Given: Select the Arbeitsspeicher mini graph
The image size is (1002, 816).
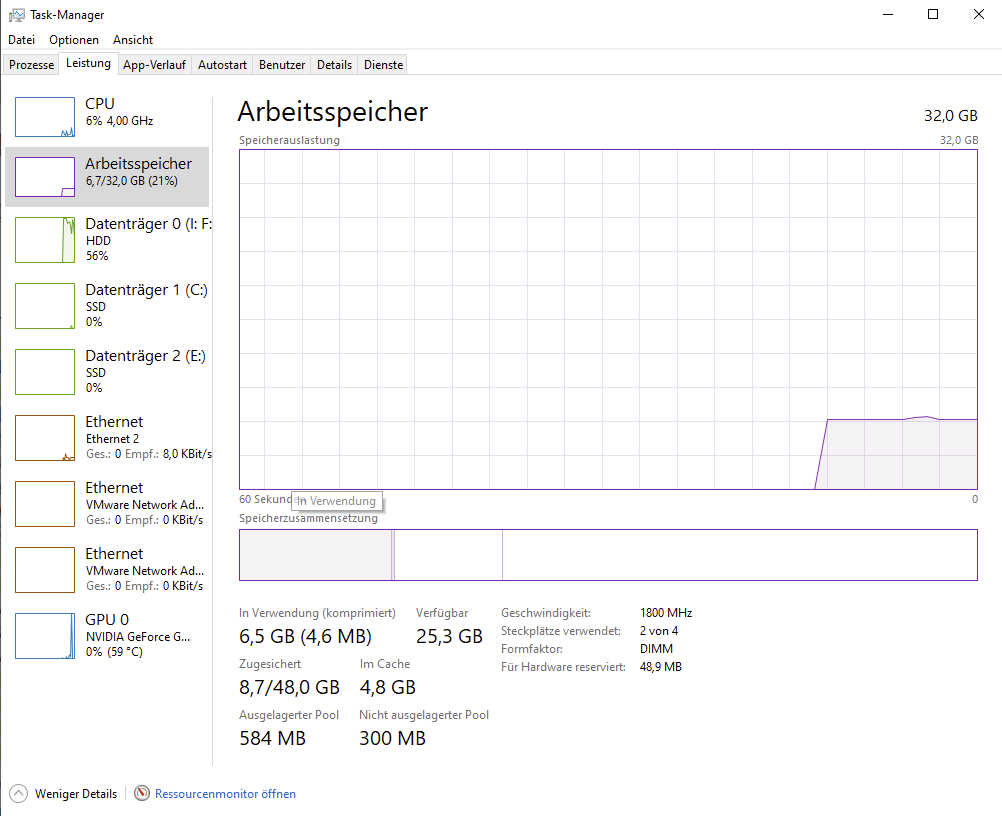Looking at the screenshot, I should click(45, 177).
